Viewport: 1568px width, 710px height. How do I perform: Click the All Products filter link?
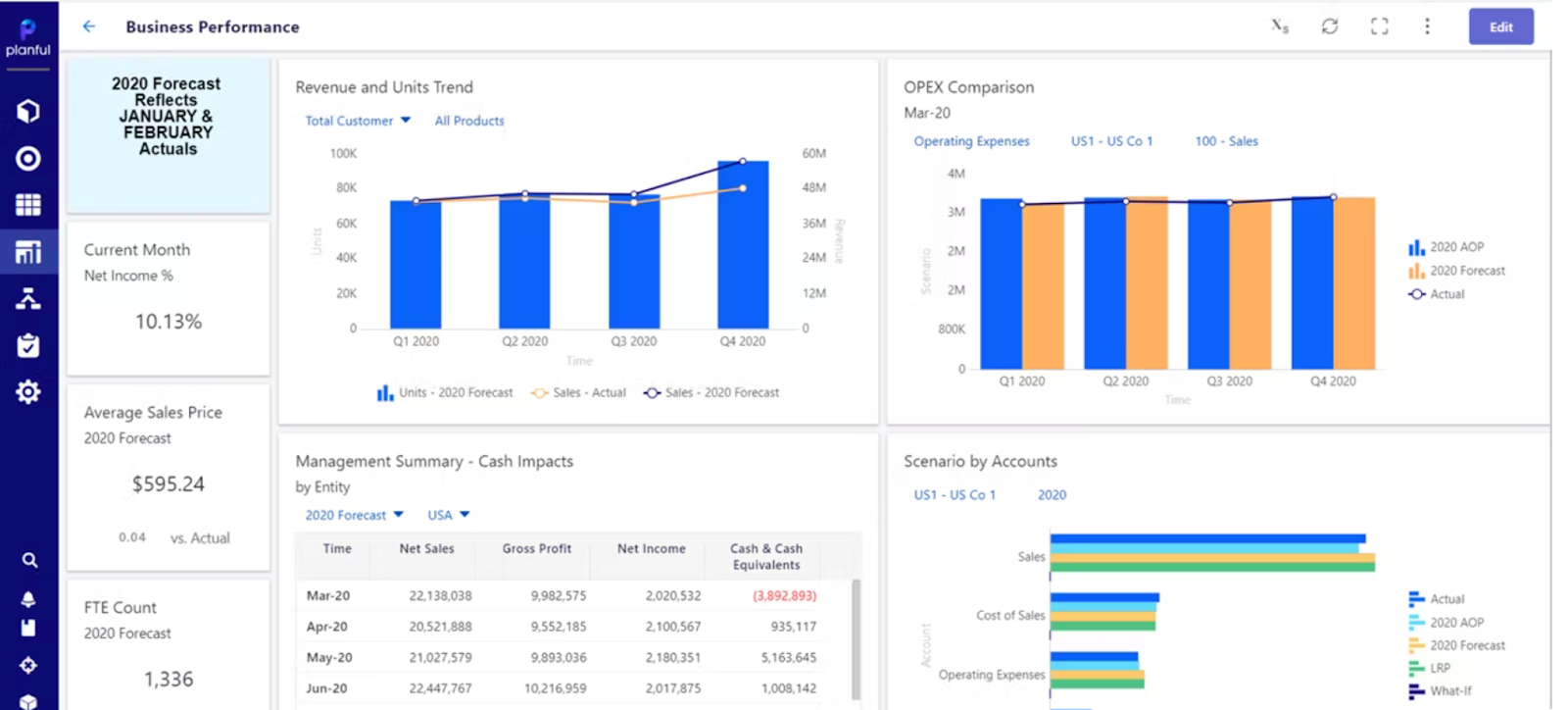[x=469, y=121]
